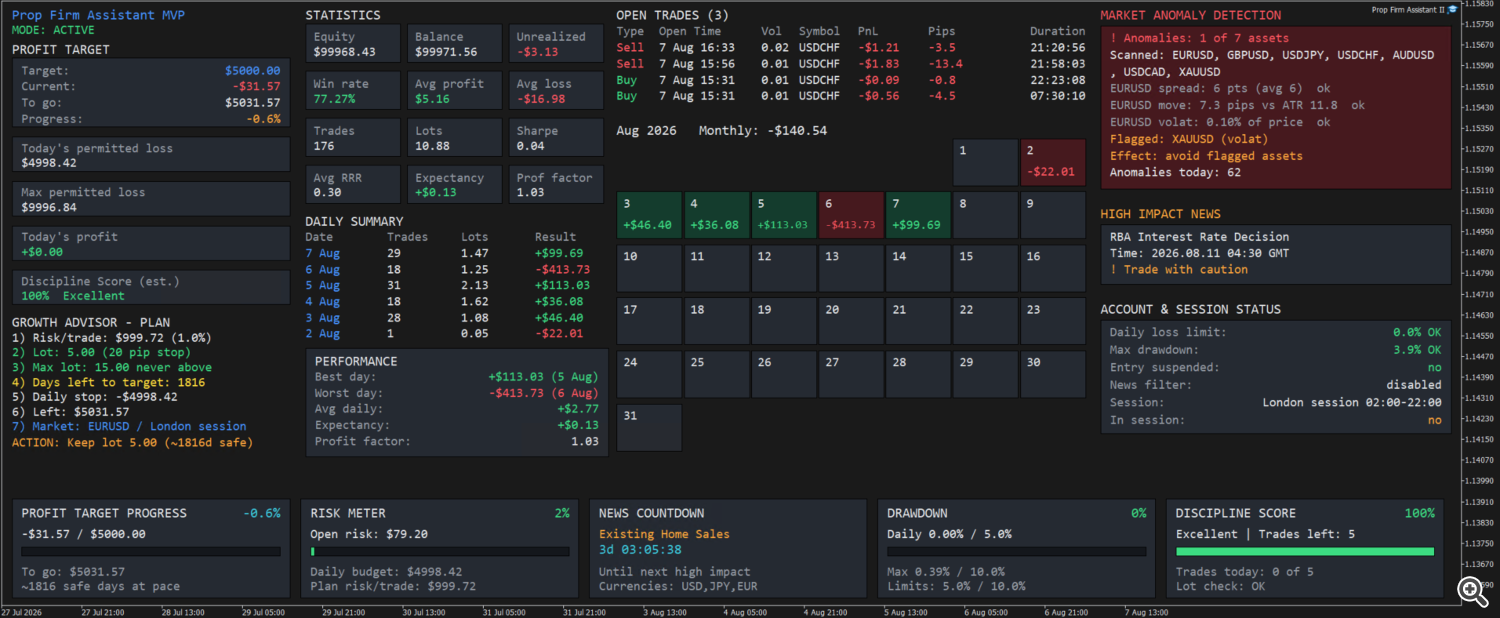Screen dimensions: 1500x618
Task: Click the Target value $5000.00
Action: click(x=253, y=71)
